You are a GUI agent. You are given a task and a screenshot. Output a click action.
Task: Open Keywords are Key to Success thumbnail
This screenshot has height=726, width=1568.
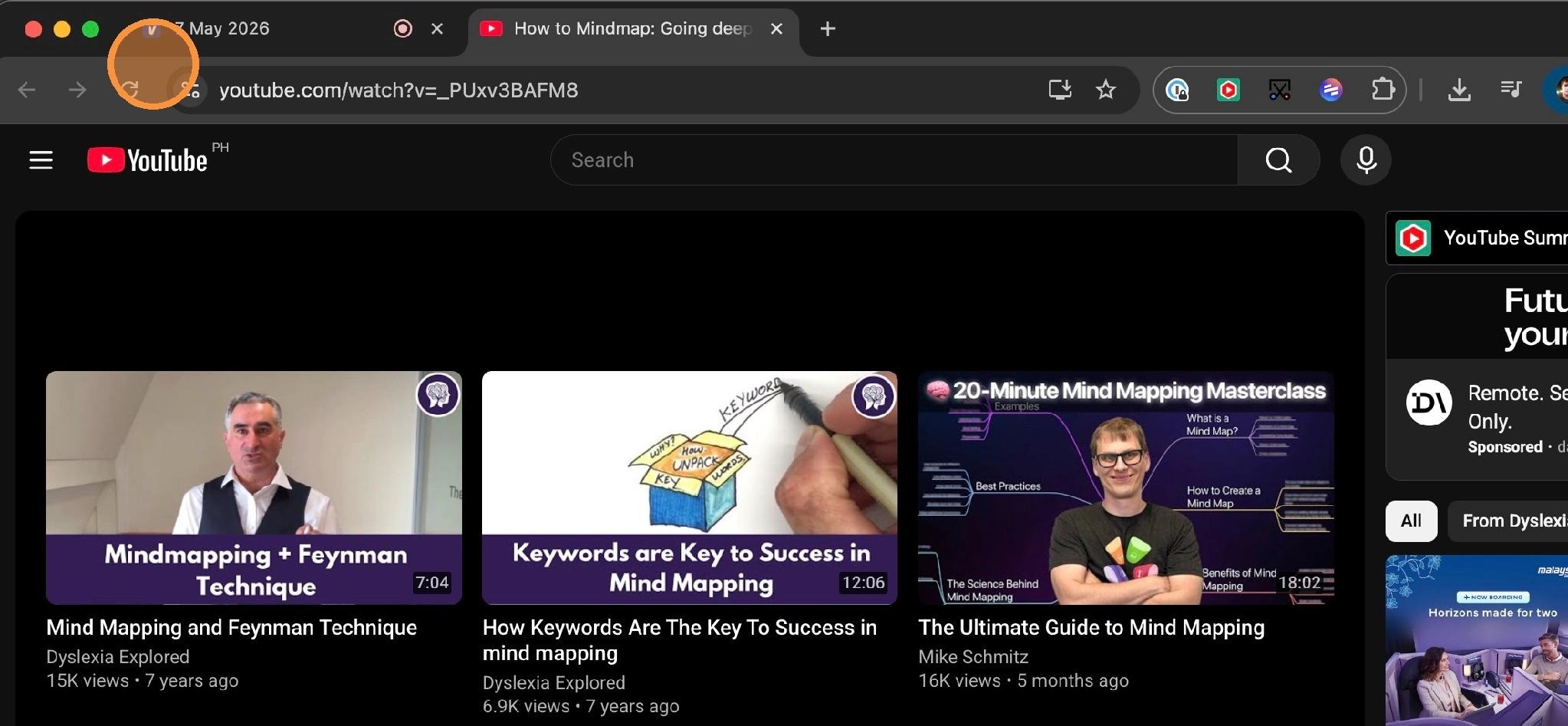tap(690, 488)
